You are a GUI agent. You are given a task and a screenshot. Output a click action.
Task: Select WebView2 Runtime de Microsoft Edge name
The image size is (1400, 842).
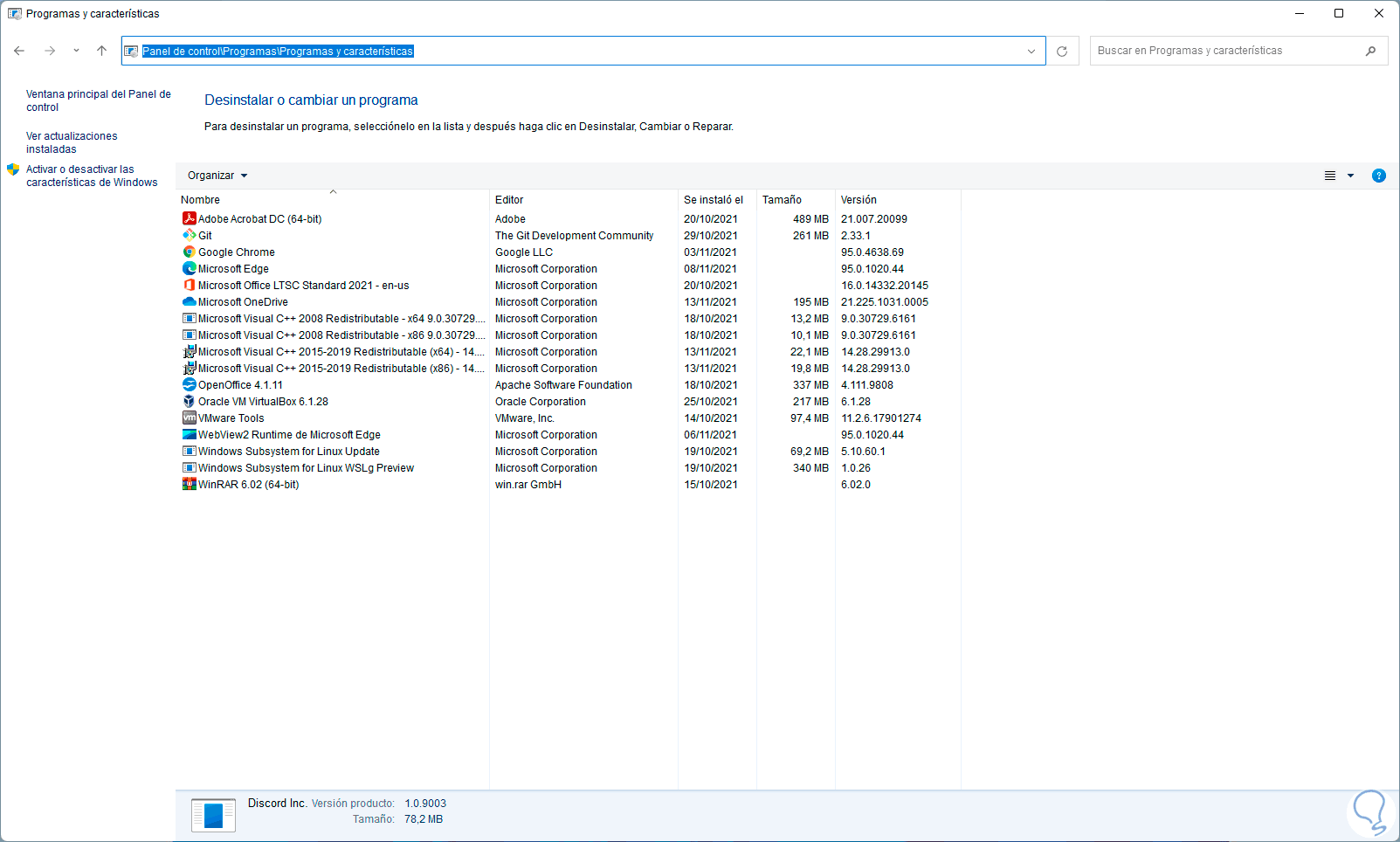[x=289, y=435]
